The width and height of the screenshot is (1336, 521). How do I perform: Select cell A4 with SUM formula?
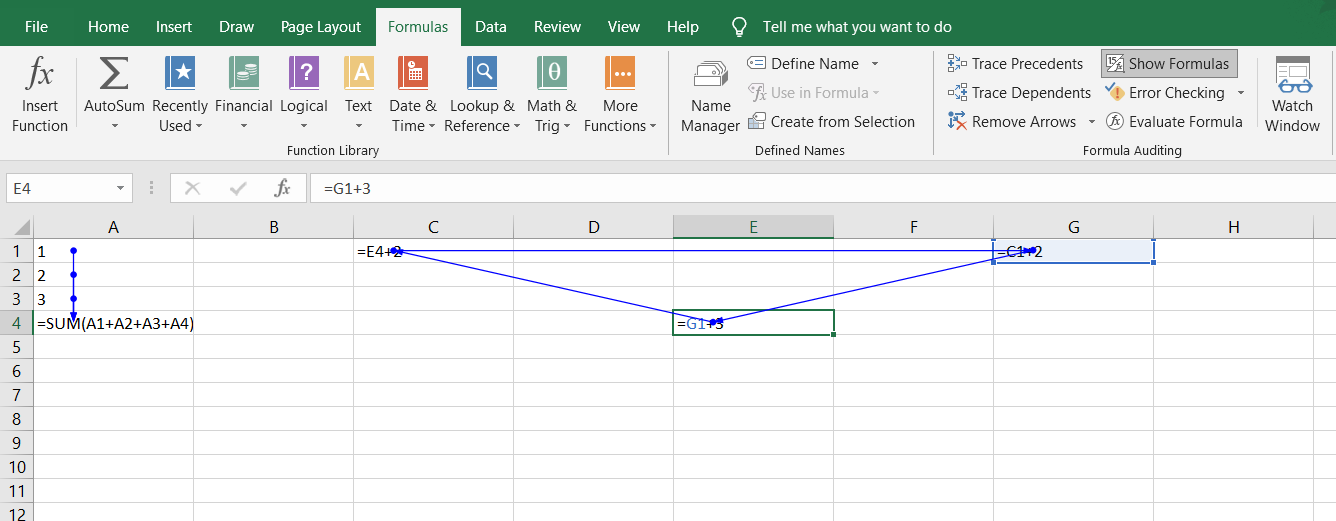click(114, 323)
